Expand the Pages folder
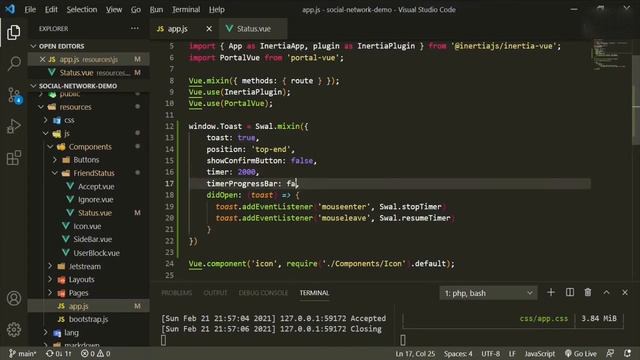The height and width of the screenshot is (360, 640). pyautogui.click(x=78, y=293)
